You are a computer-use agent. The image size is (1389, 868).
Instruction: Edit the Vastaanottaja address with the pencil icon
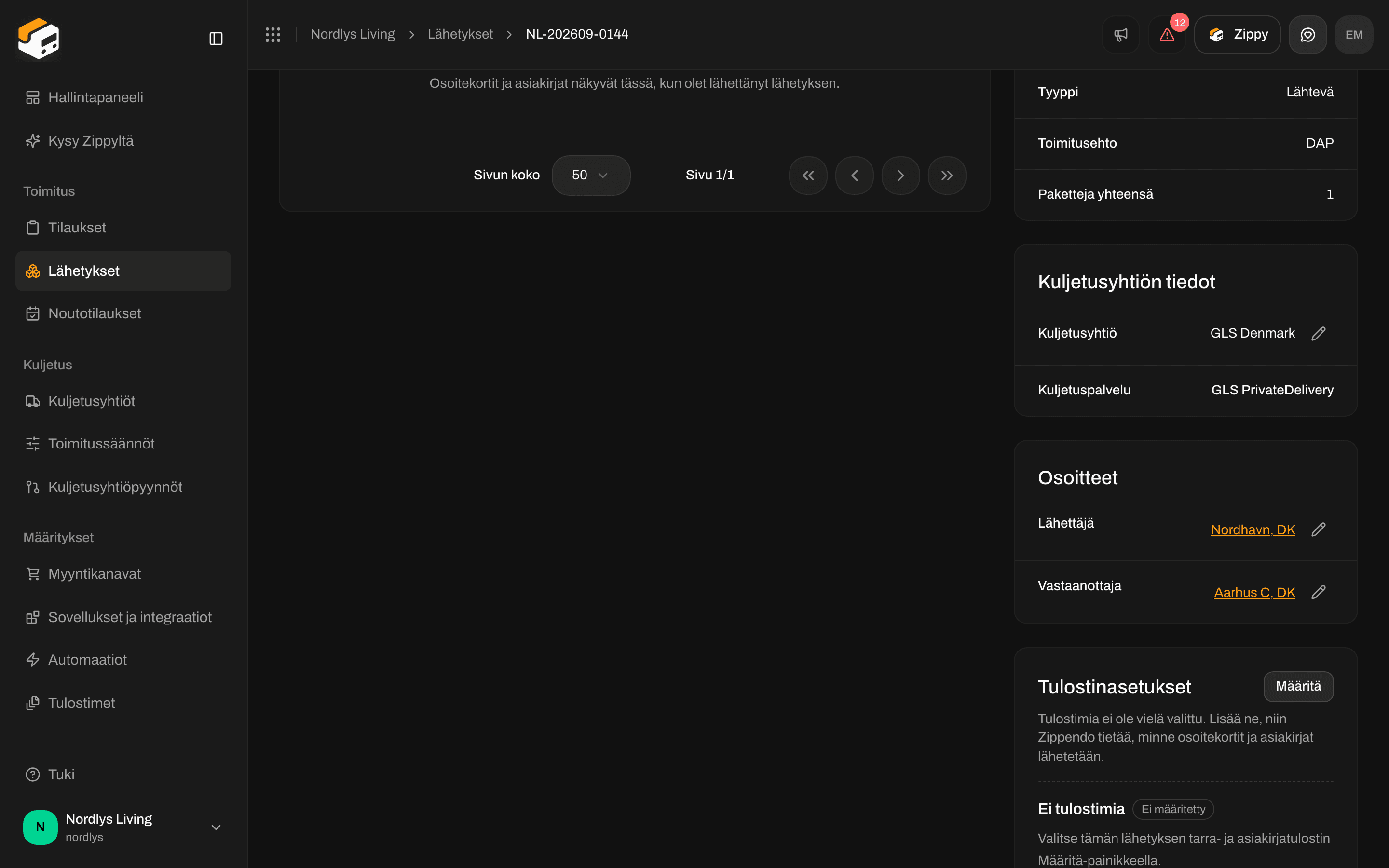point(1319,592)
